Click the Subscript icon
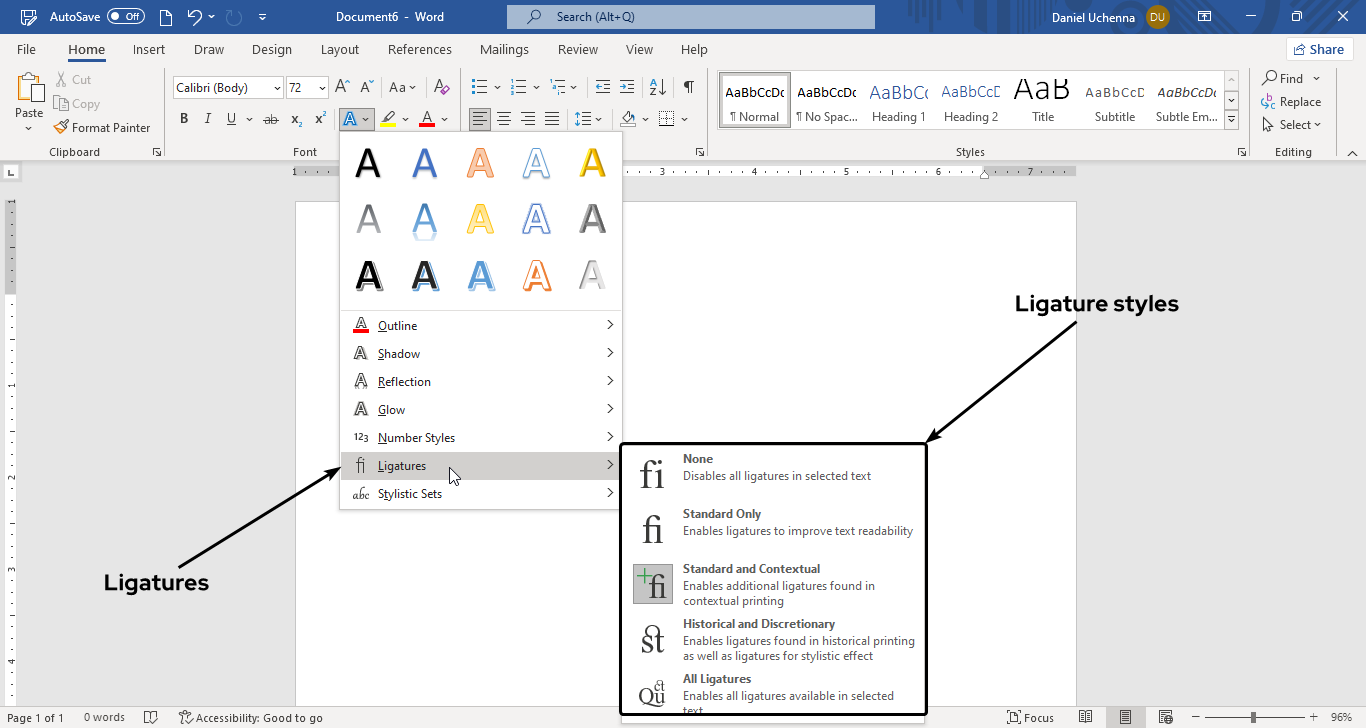1366x728 pixels. [x=296, y=119]
